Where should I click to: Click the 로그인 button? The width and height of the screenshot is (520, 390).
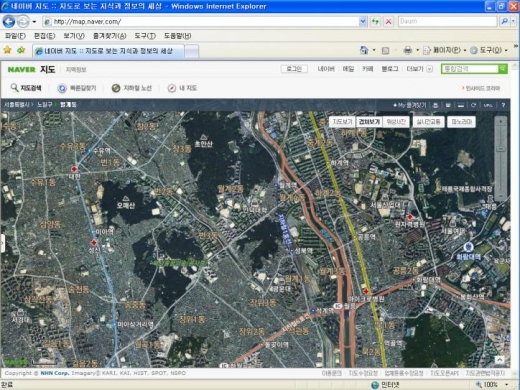[x=294, y=69]
